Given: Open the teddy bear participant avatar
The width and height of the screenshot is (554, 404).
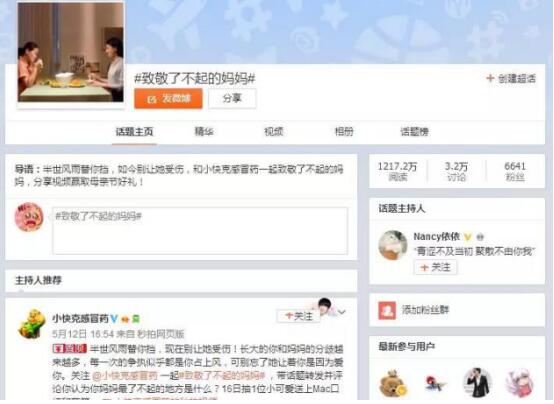Looking at the screenshot, I should coord(393,383).
